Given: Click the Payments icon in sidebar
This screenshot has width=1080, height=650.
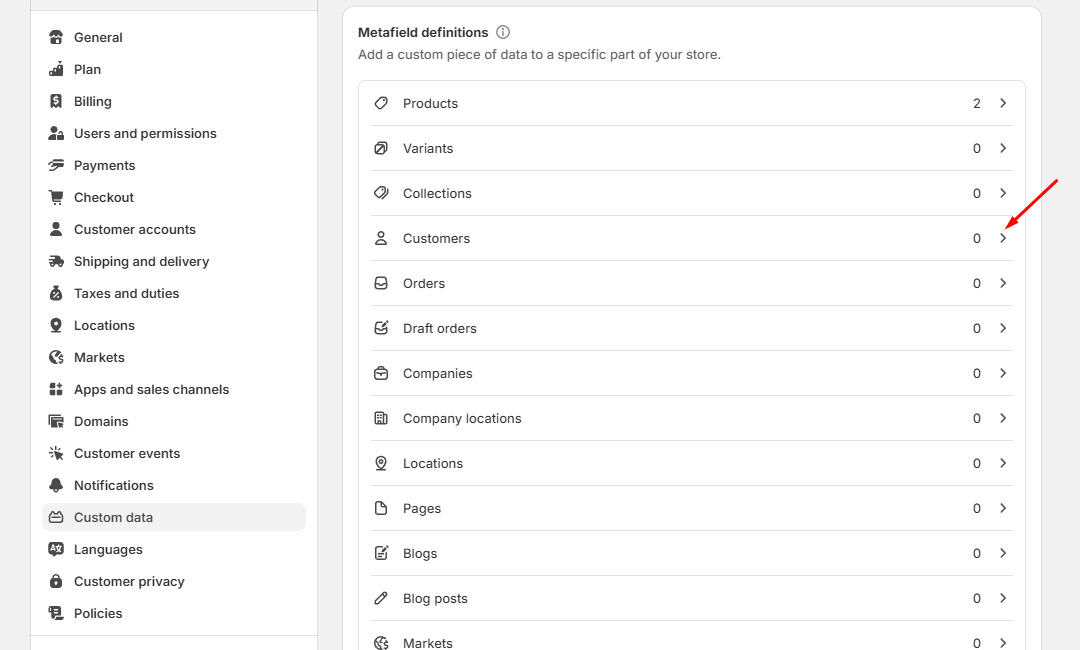Looking at the screenshot, I should pyautogui.click(x=56, y=165).
